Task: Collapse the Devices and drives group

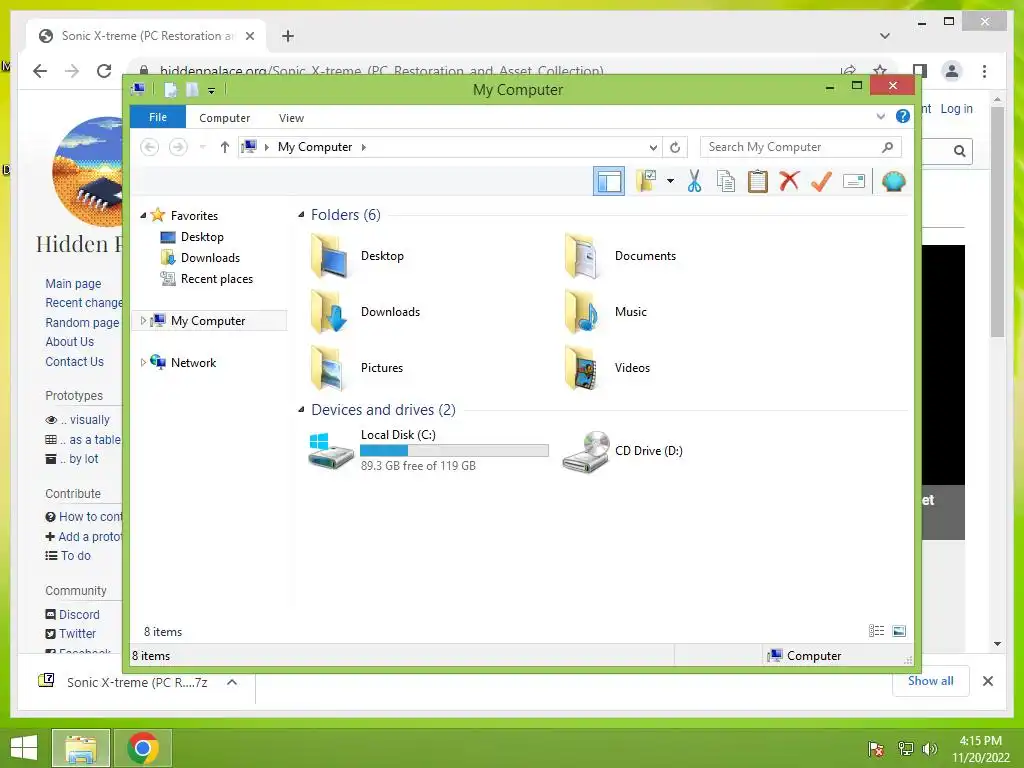Action: 301,410
